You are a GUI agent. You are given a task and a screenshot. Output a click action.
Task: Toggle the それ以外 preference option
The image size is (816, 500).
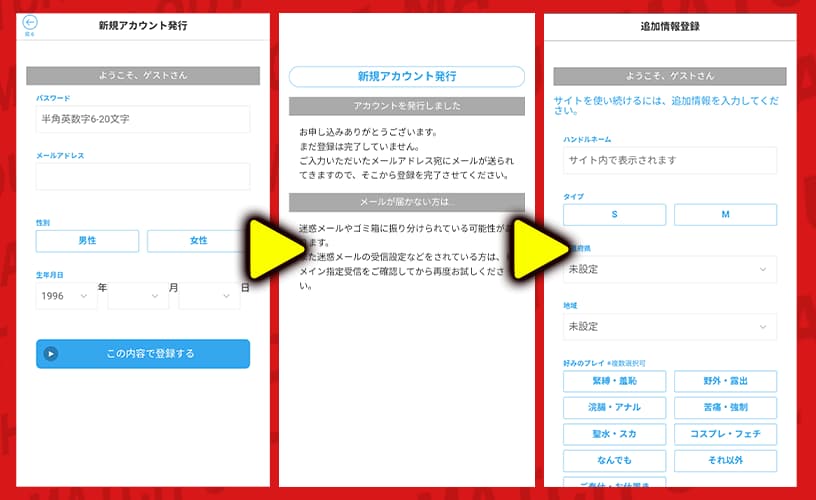pos(725,461)
